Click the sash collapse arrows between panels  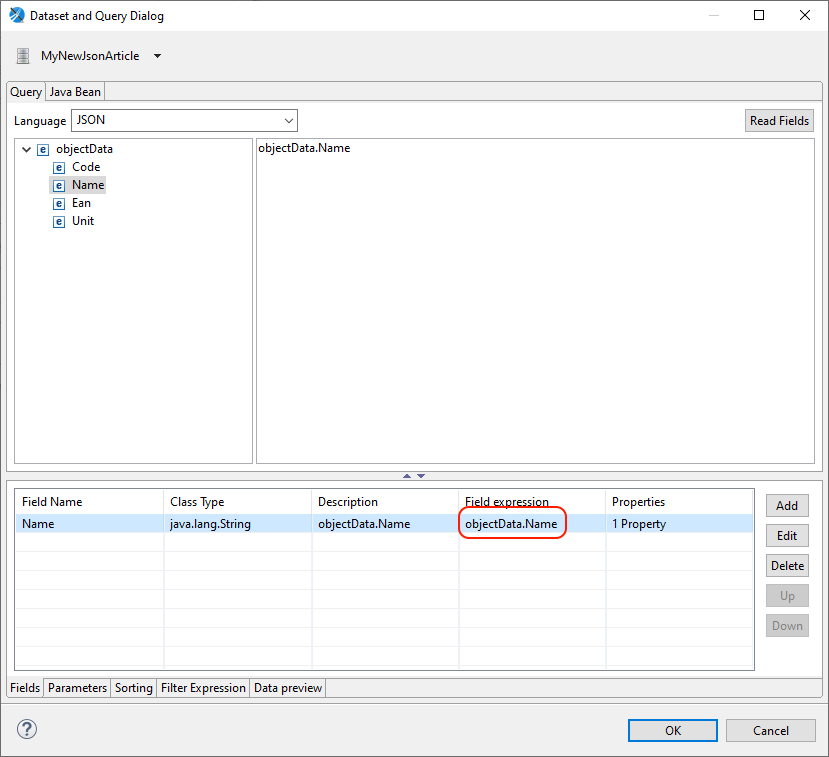414,476
